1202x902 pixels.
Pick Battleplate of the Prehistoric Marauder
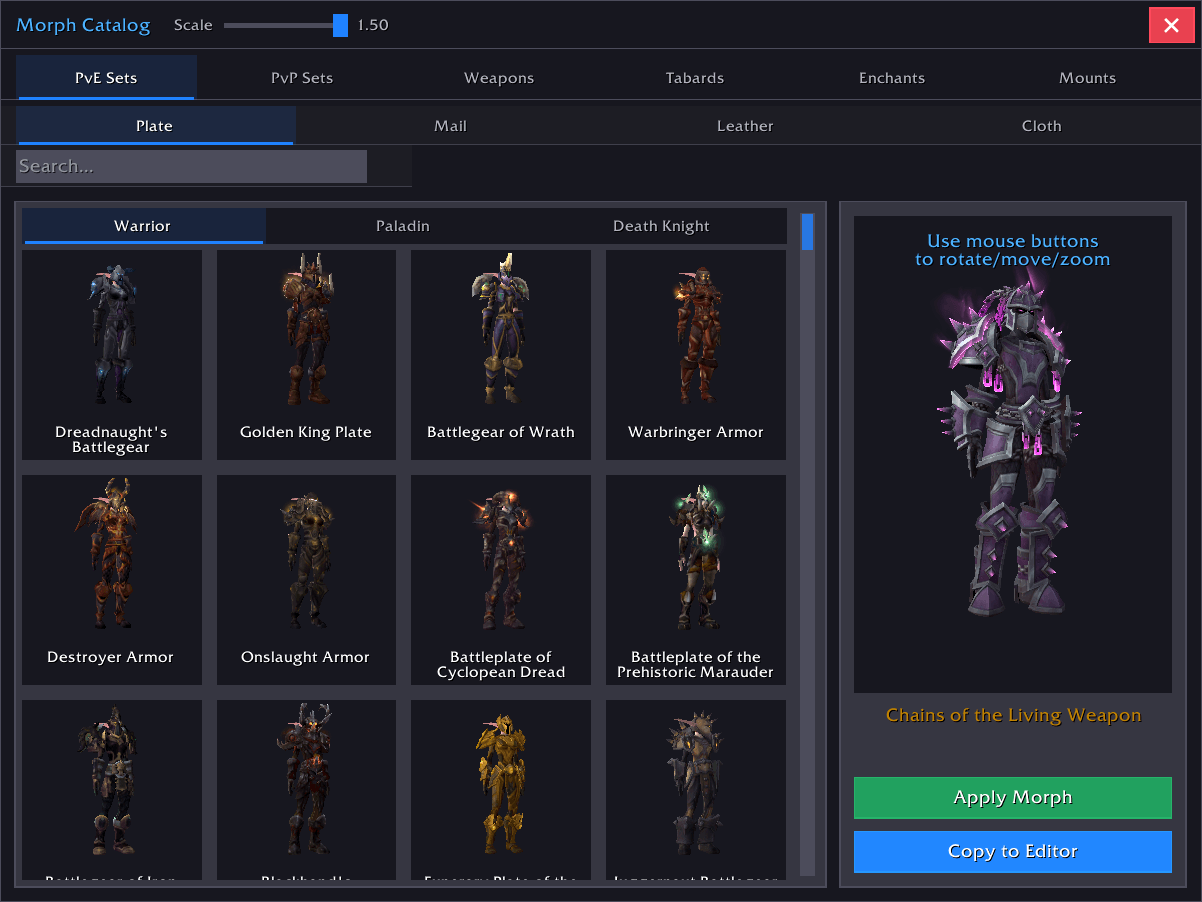(696, 579)
